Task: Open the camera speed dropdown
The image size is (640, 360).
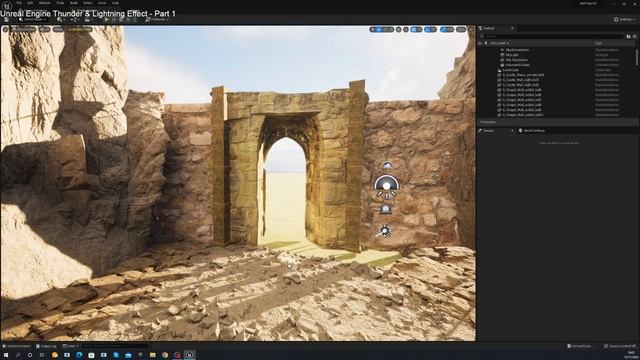Action: point(461,29)
